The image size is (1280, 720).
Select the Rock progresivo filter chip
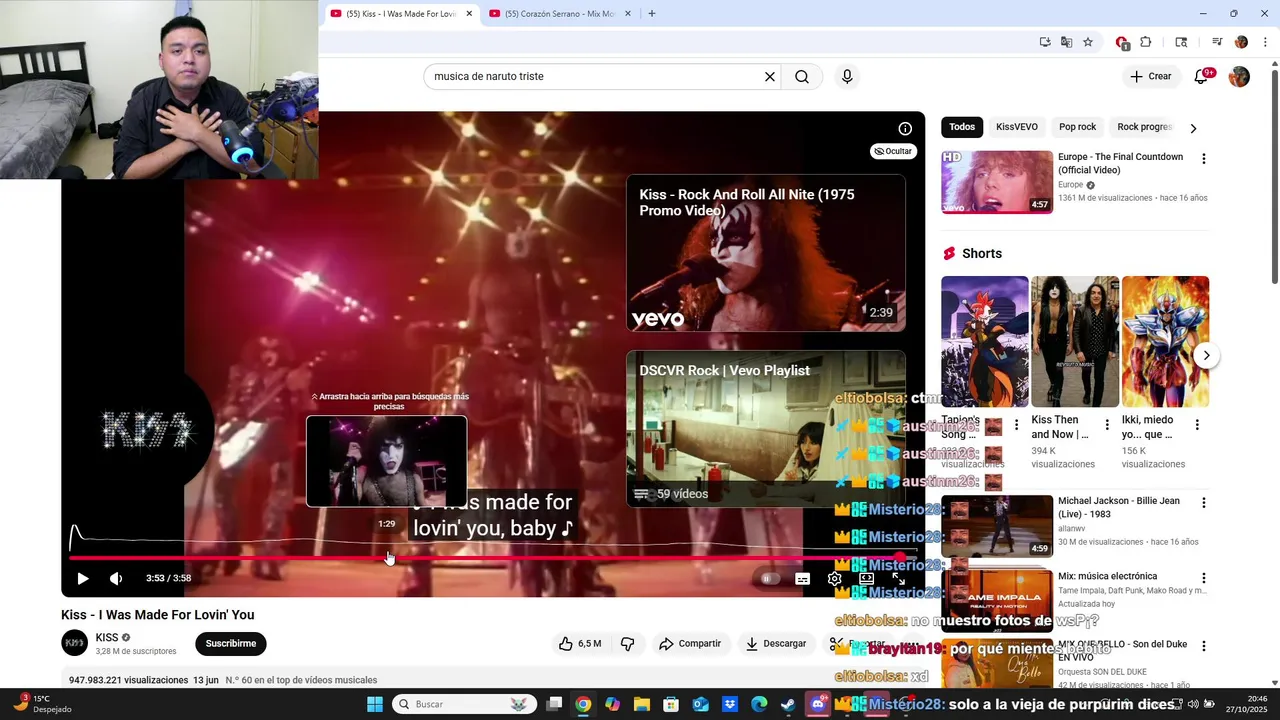1144,127
